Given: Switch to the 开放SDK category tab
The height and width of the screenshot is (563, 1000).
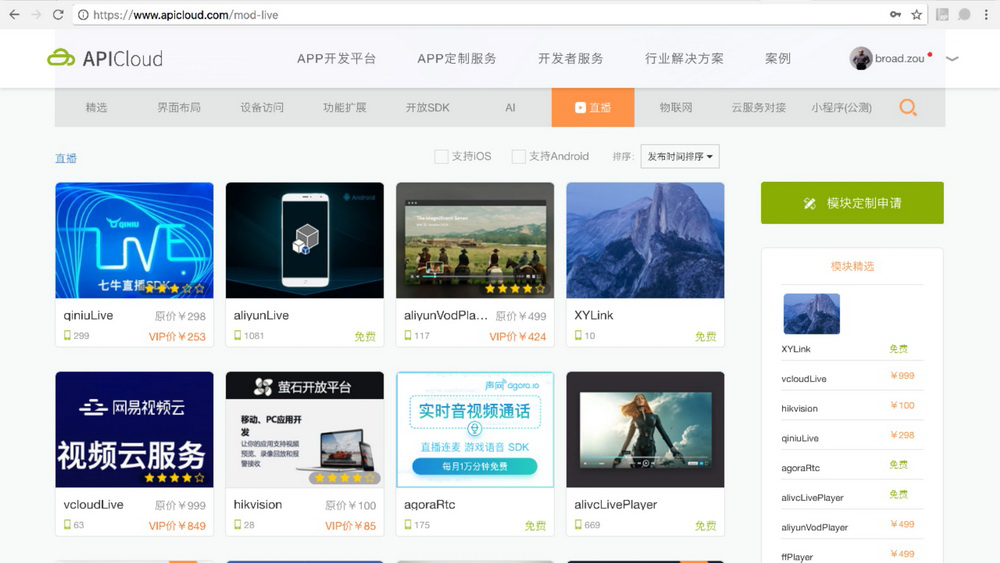Looking at the screenshot, I should [427, 107].
